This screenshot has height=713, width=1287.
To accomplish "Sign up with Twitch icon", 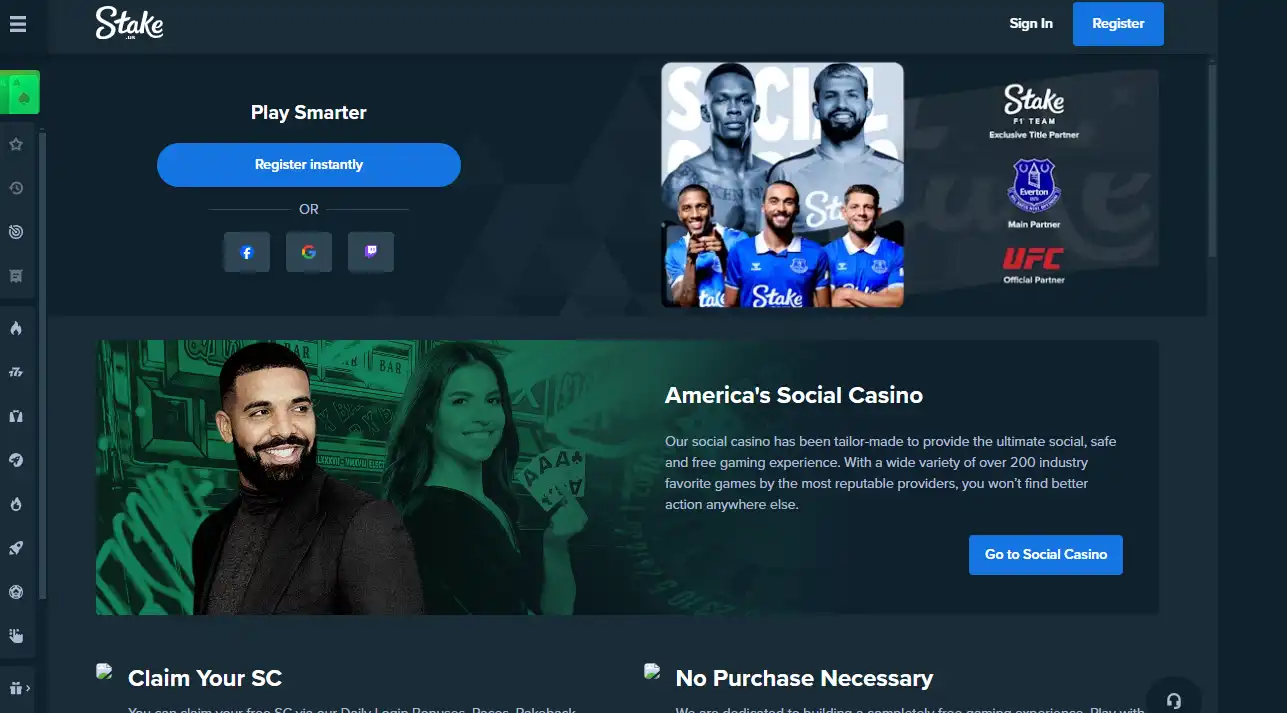I will point(371,252).
